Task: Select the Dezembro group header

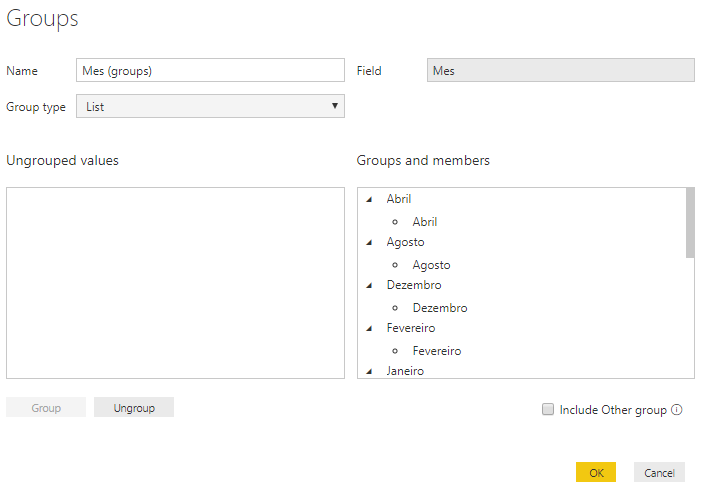Action: [413, 285]
